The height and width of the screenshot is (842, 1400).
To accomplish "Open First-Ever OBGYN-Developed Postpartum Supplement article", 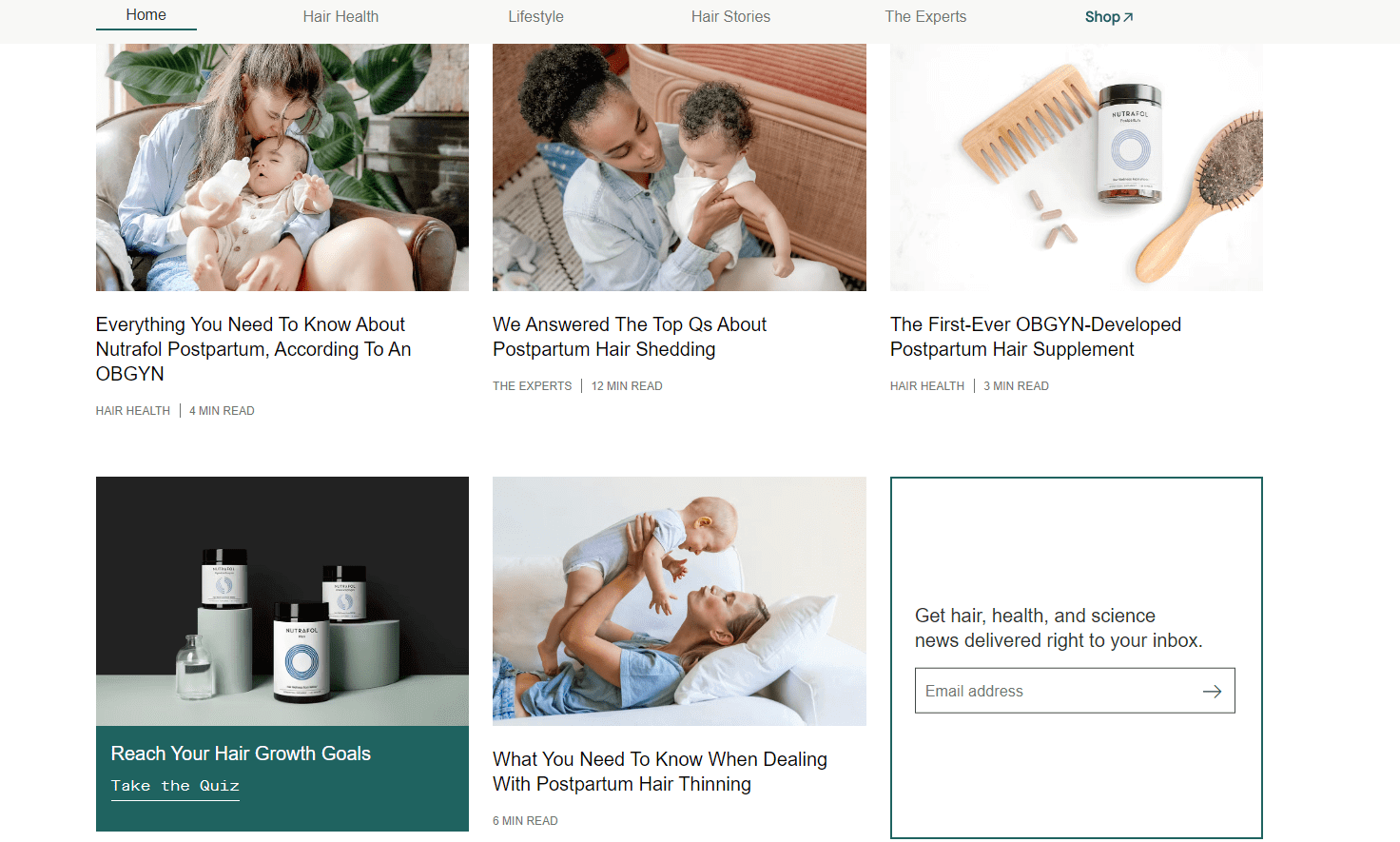I will tap(1036, 337).
